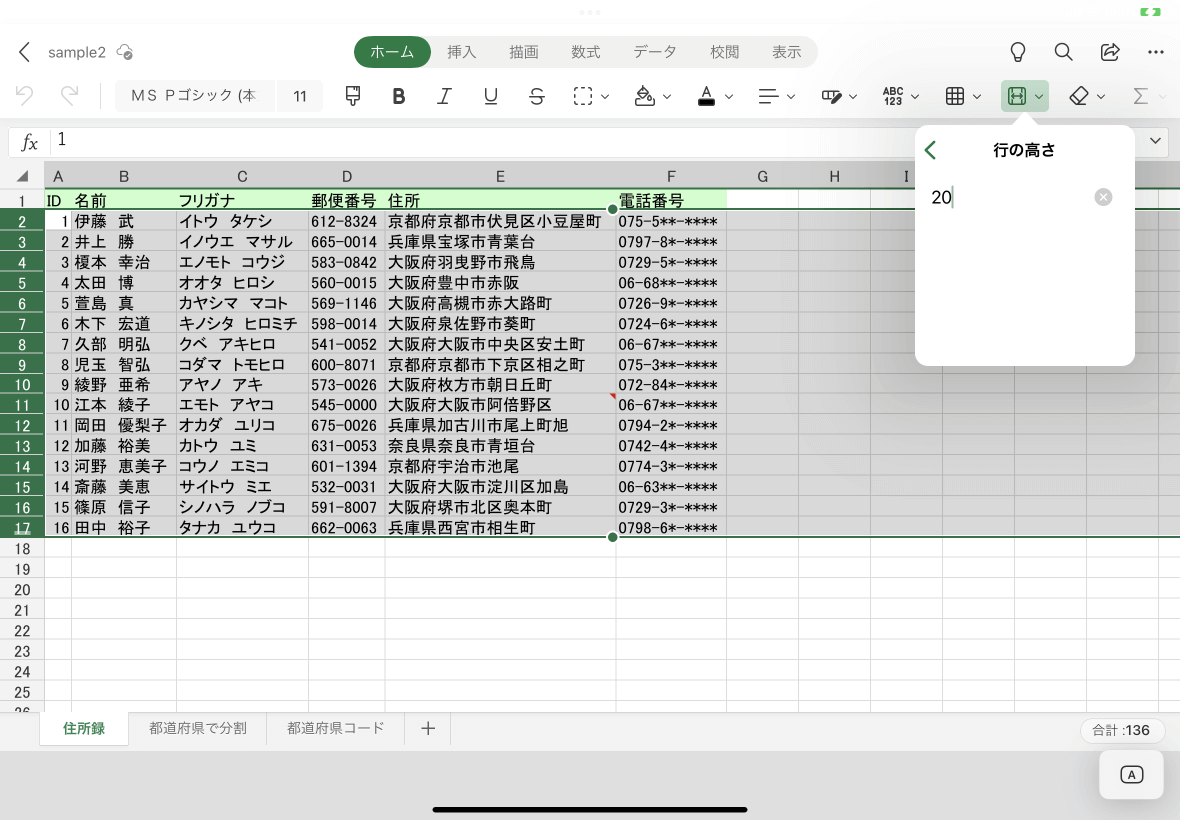Open the 都道府県コード sheet tab
This screenshot has width=1180, height=820.
(x=336, y=728)
